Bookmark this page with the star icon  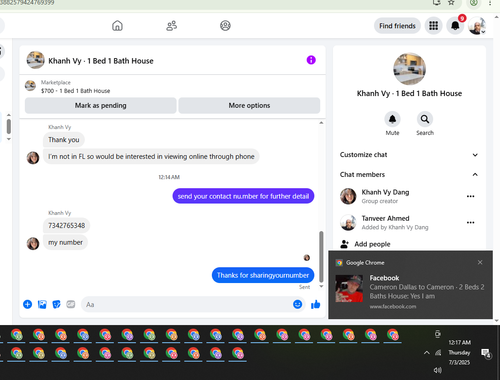pyautogui.click(x=451, y=3)
